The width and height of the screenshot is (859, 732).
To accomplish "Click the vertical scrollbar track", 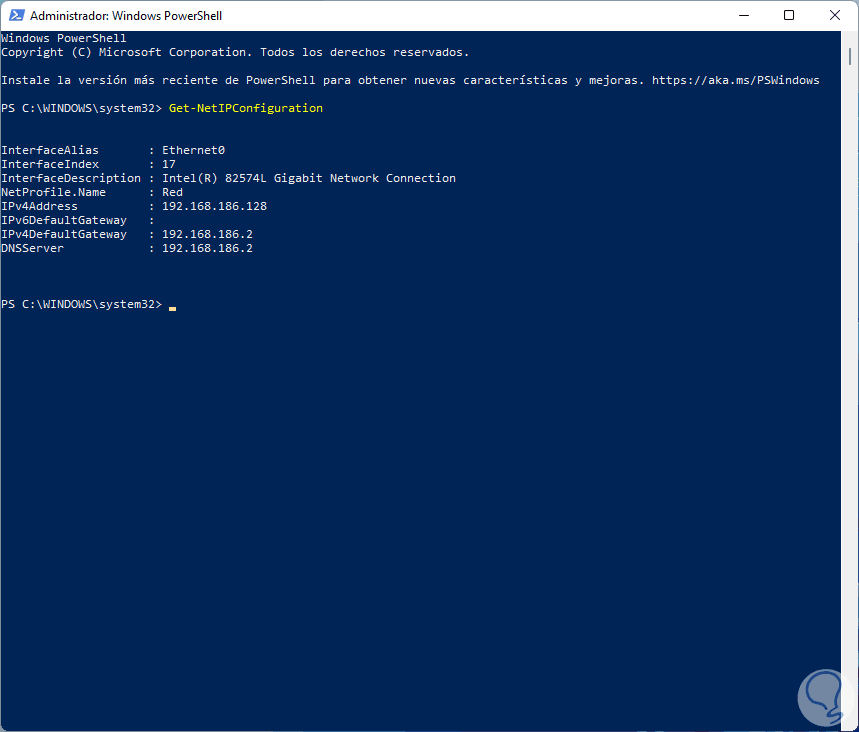I will point(851,400).
